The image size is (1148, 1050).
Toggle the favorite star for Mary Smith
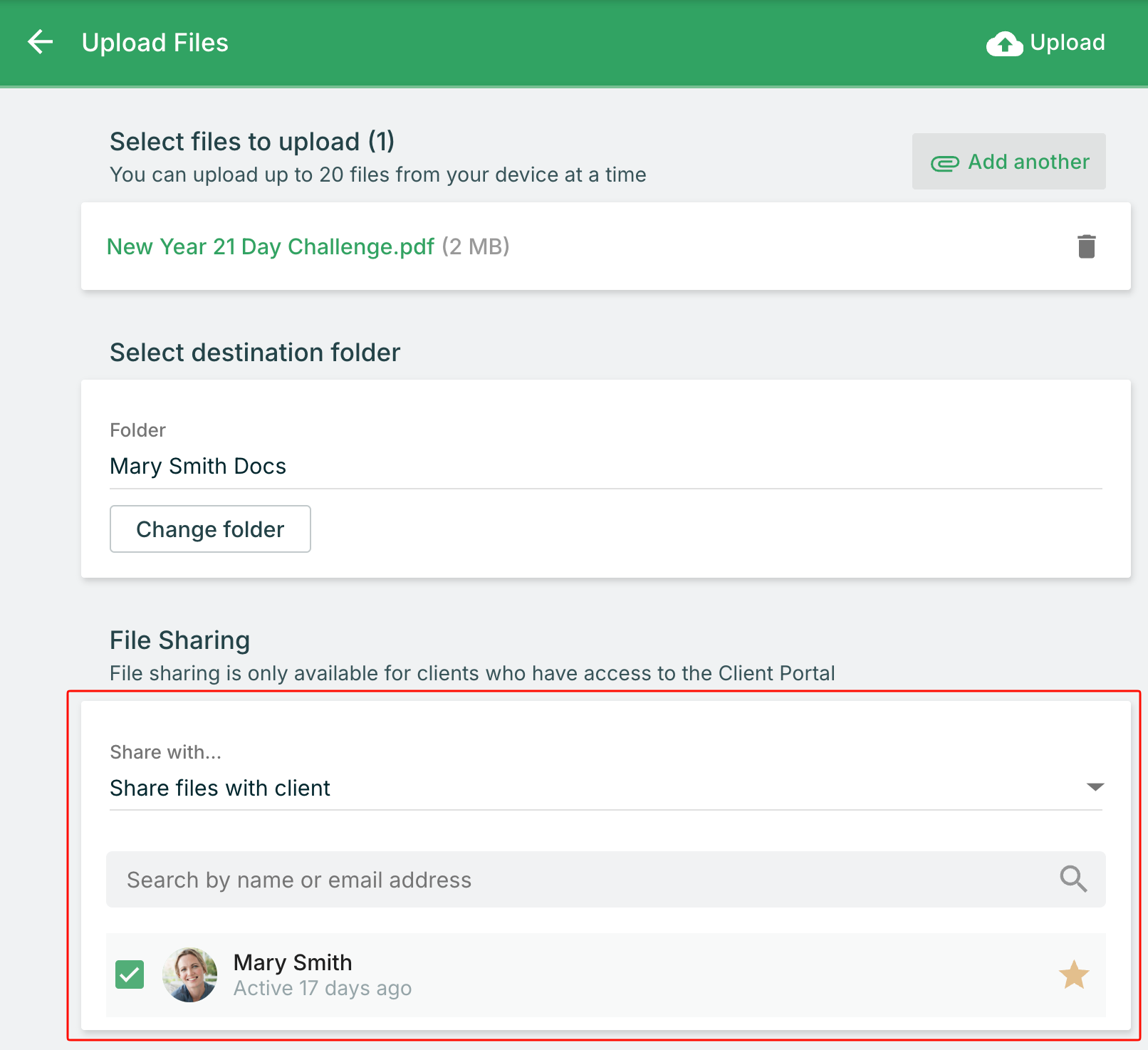(1073, 974)
